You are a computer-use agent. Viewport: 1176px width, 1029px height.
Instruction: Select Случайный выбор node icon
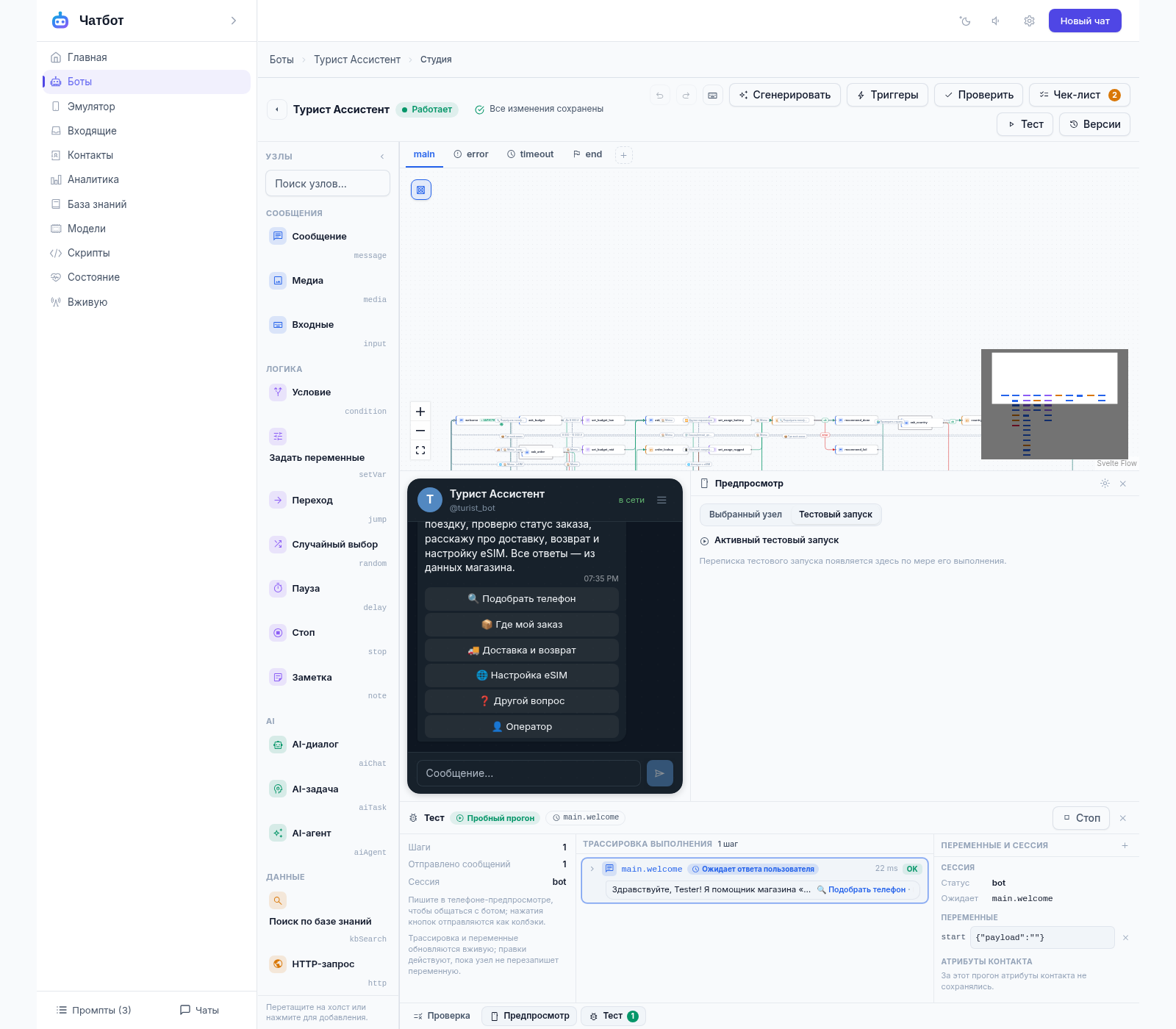278,544
